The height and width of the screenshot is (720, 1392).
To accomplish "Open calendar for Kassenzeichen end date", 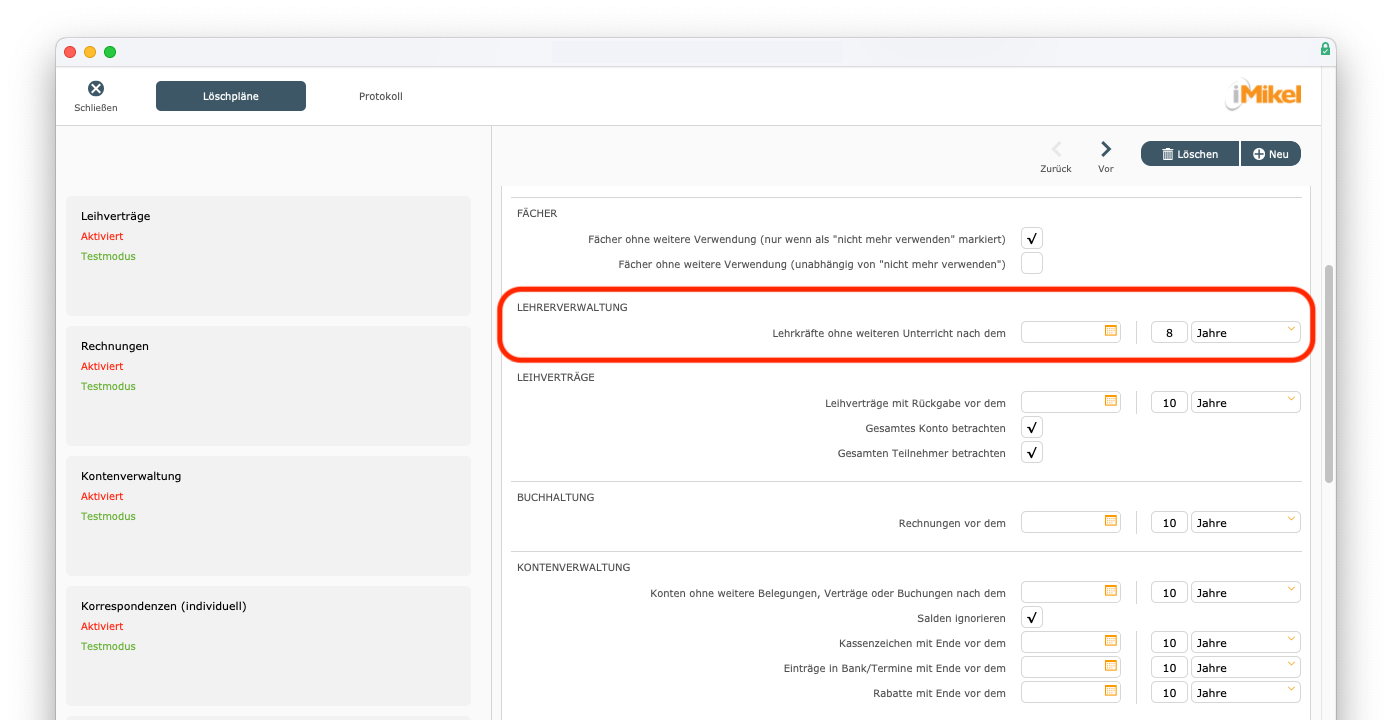I will [1110, 641].
